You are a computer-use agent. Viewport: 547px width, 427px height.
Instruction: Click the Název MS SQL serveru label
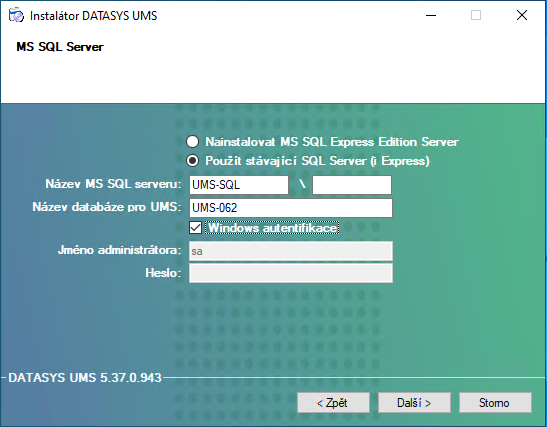[x=113, y=184]
